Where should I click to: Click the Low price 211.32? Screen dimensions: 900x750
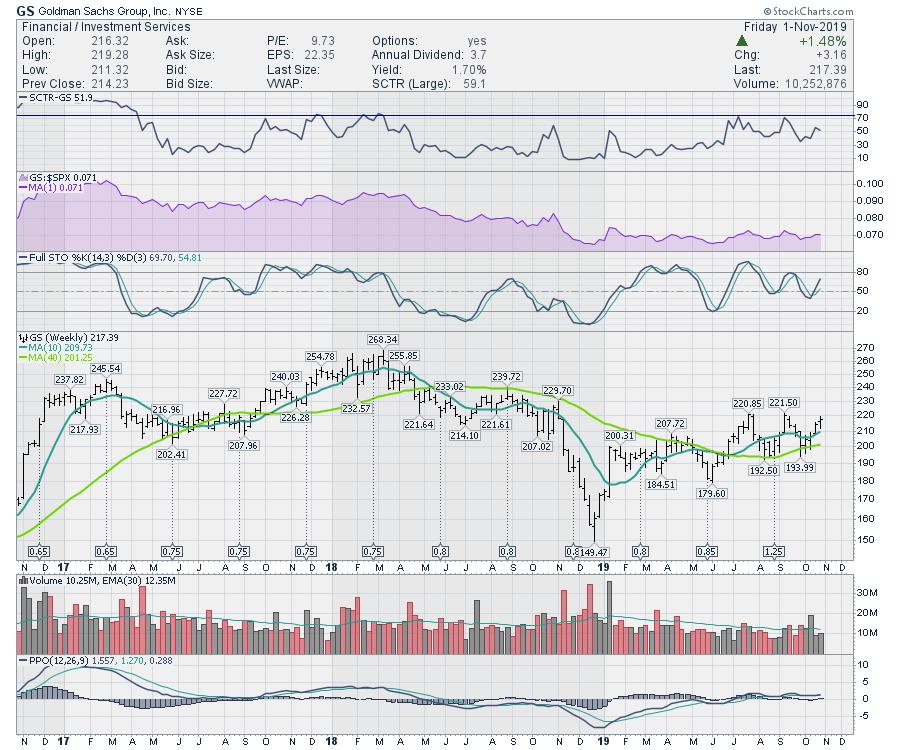[110, 70]
